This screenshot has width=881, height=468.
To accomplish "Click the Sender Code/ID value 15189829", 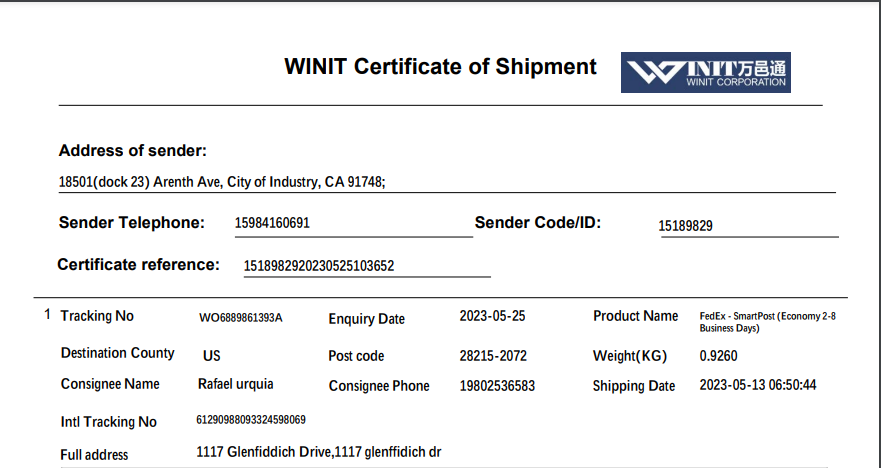I will click(x=685, y=226).
